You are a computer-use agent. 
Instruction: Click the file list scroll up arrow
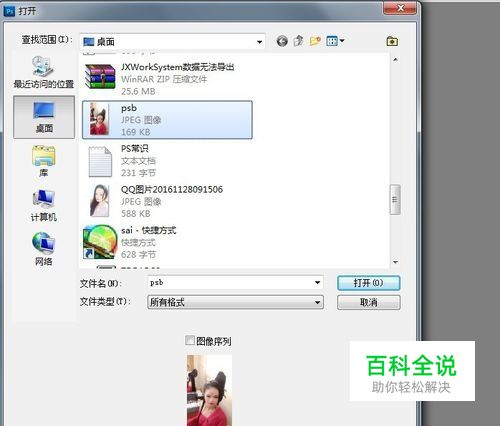coord(395,60)
